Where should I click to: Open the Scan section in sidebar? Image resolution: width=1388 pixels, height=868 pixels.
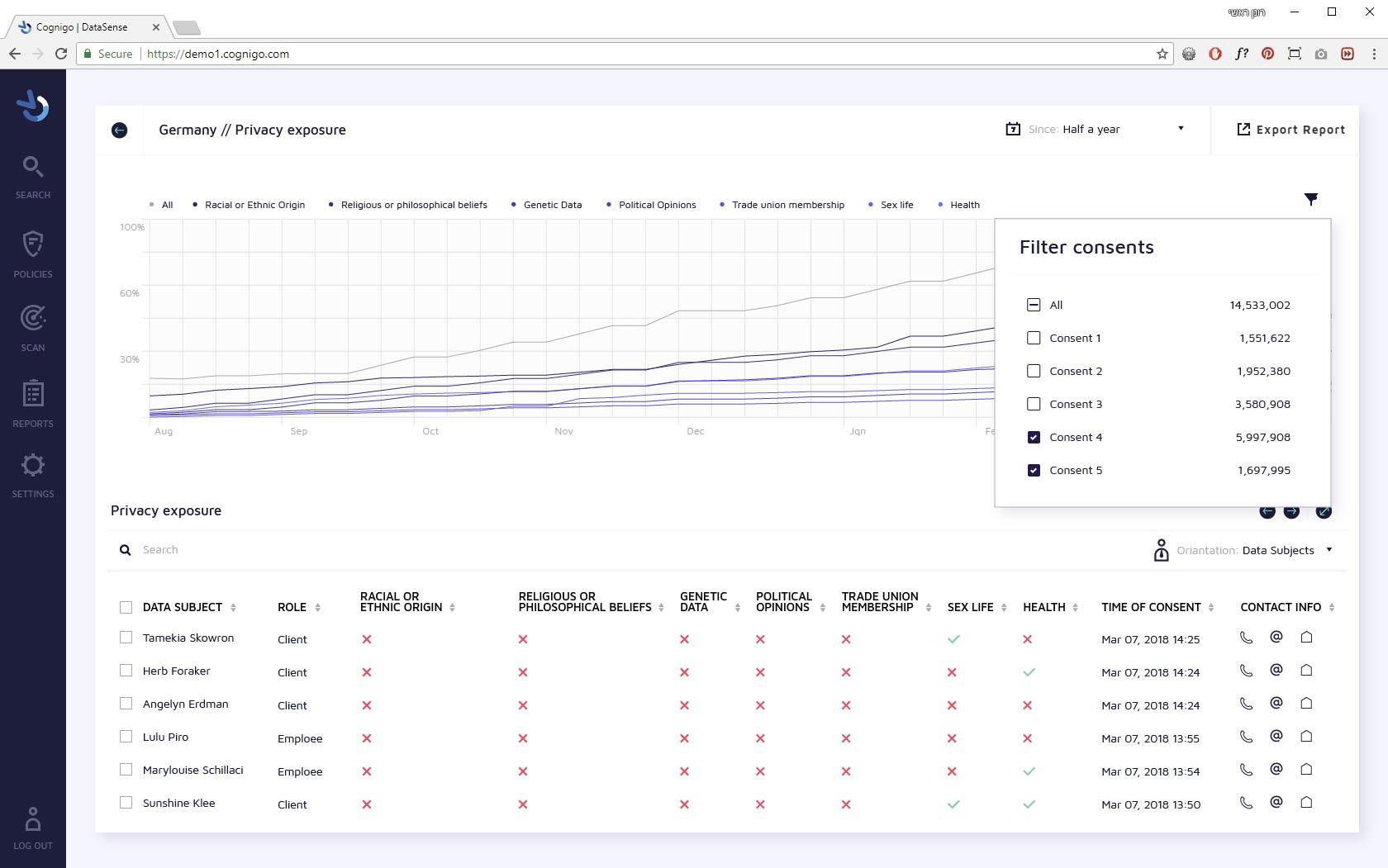click(x=33, y=327)
